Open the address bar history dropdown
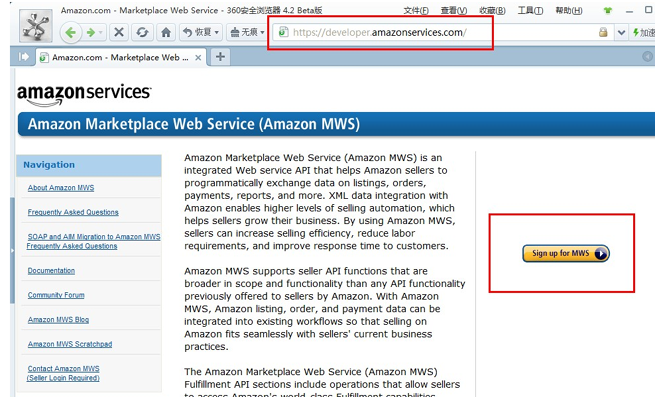655x397 pixels. (x=621, y=32)
